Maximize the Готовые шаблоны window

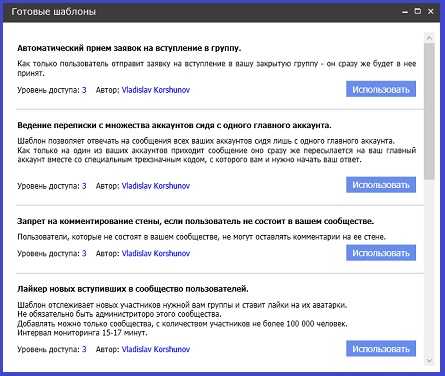pos(418,11)
